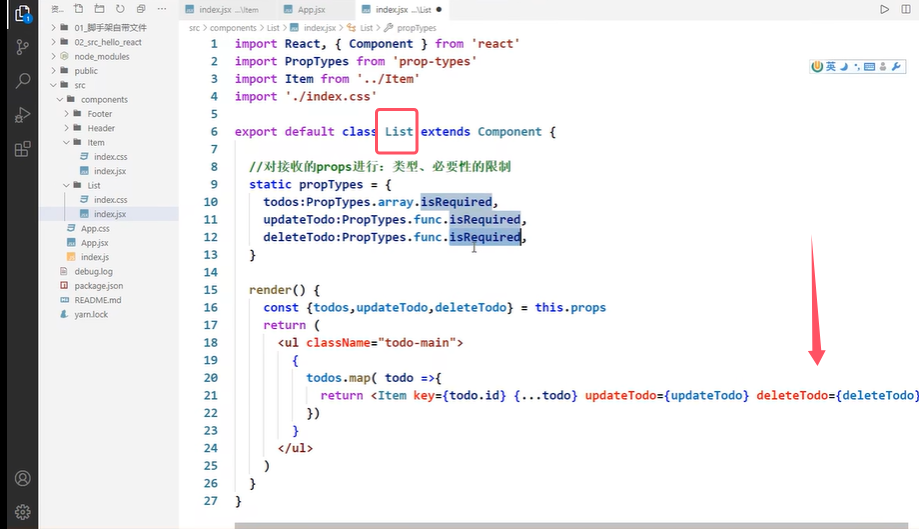The height and width of the screenshot is (529, 919).
Task: Open the Run and Debug view
Action: 22,114
